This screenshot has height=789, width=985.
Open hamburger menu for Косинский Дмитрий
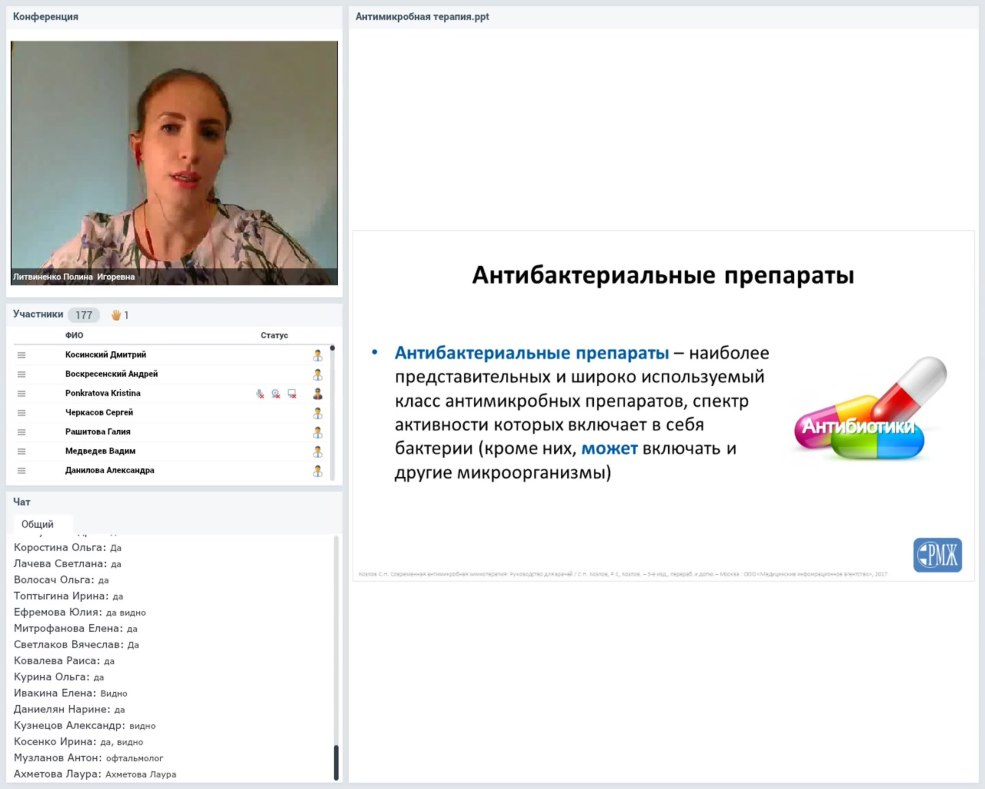(21, 355)
